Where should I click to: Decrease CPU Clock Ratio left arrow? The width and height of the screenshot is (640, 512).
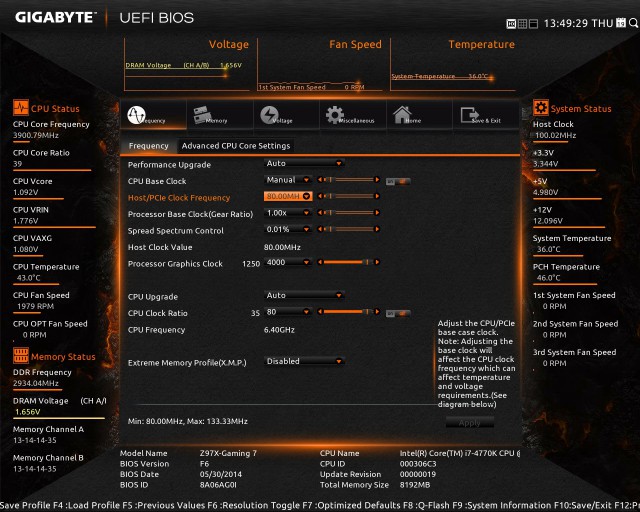(x=320, y=312)
